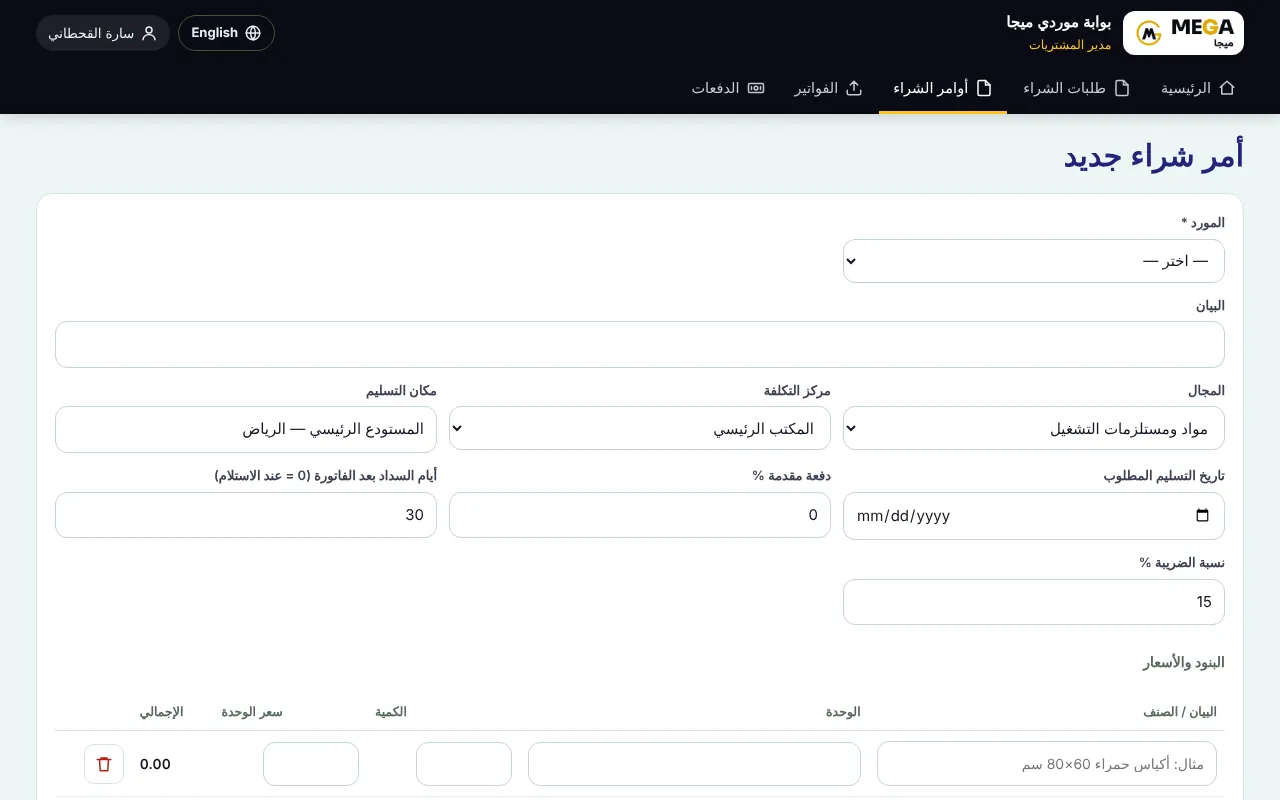
Task: Go to الرئيسية home tab
Action: coord(1198,88)
